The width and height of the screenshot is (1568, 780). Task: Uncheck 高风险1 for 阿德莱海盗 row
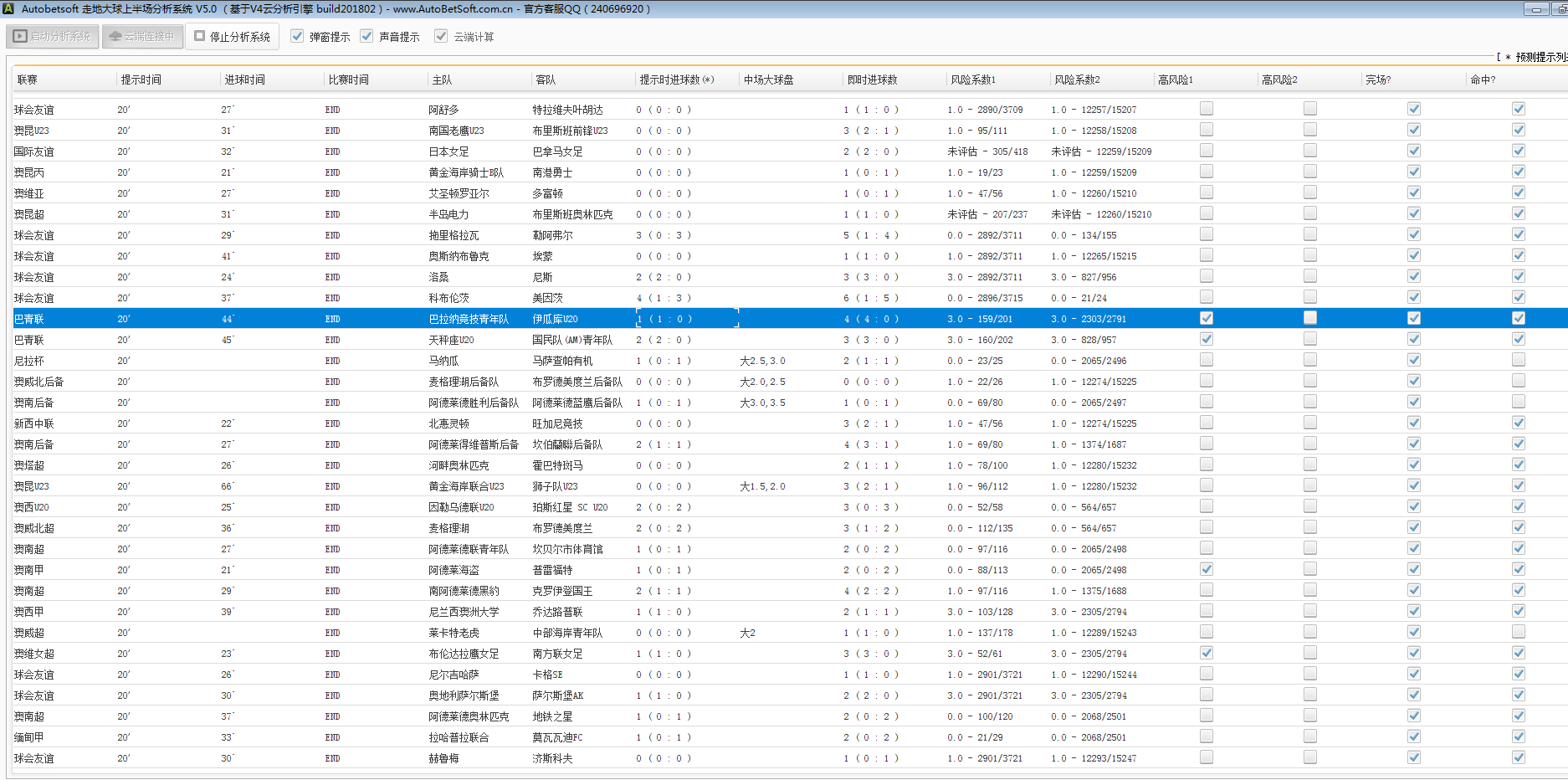[1207, 569]
